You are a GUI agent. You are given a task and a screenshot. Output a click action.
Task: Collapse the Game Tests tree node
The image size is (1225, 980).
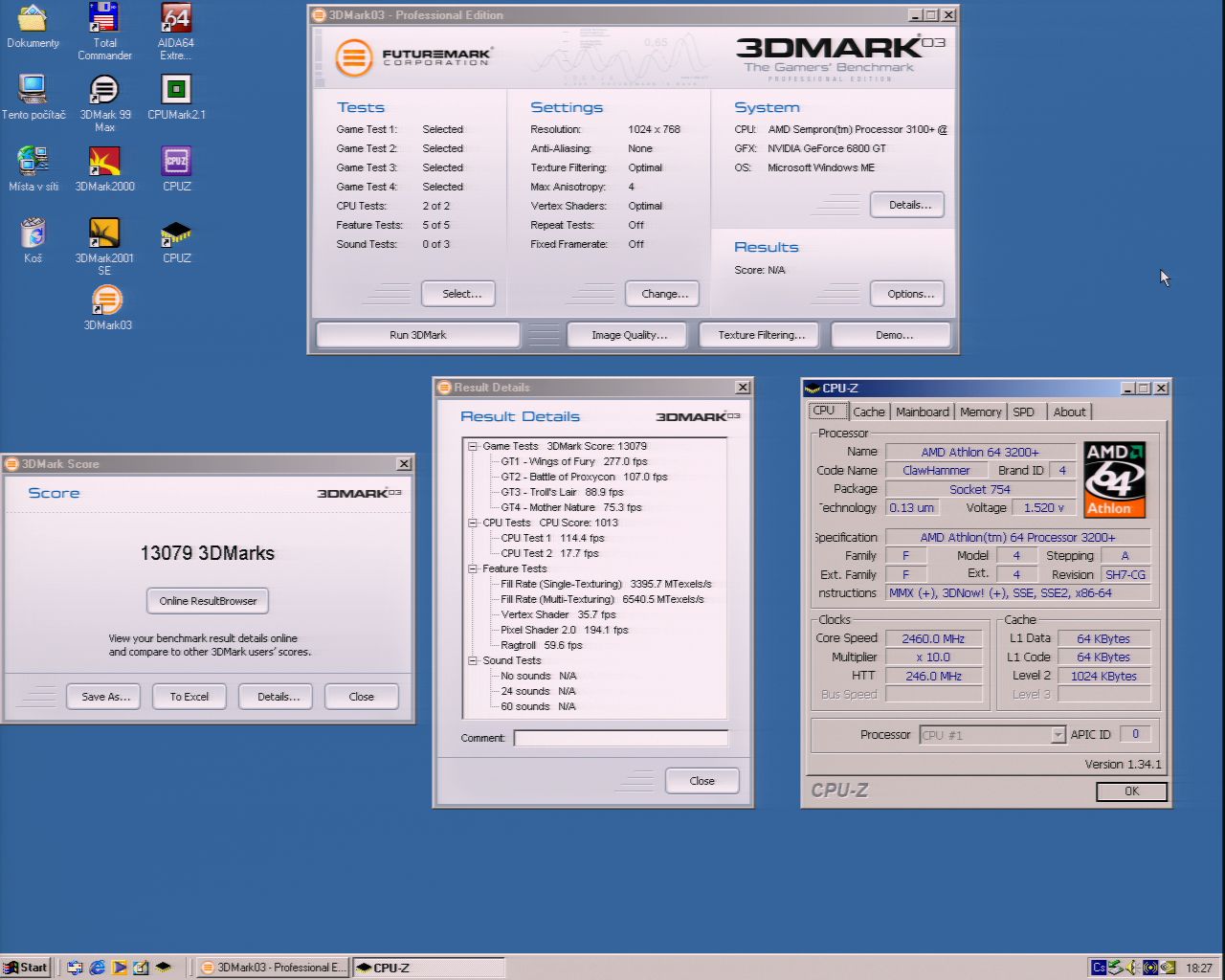tap(473, 446)
